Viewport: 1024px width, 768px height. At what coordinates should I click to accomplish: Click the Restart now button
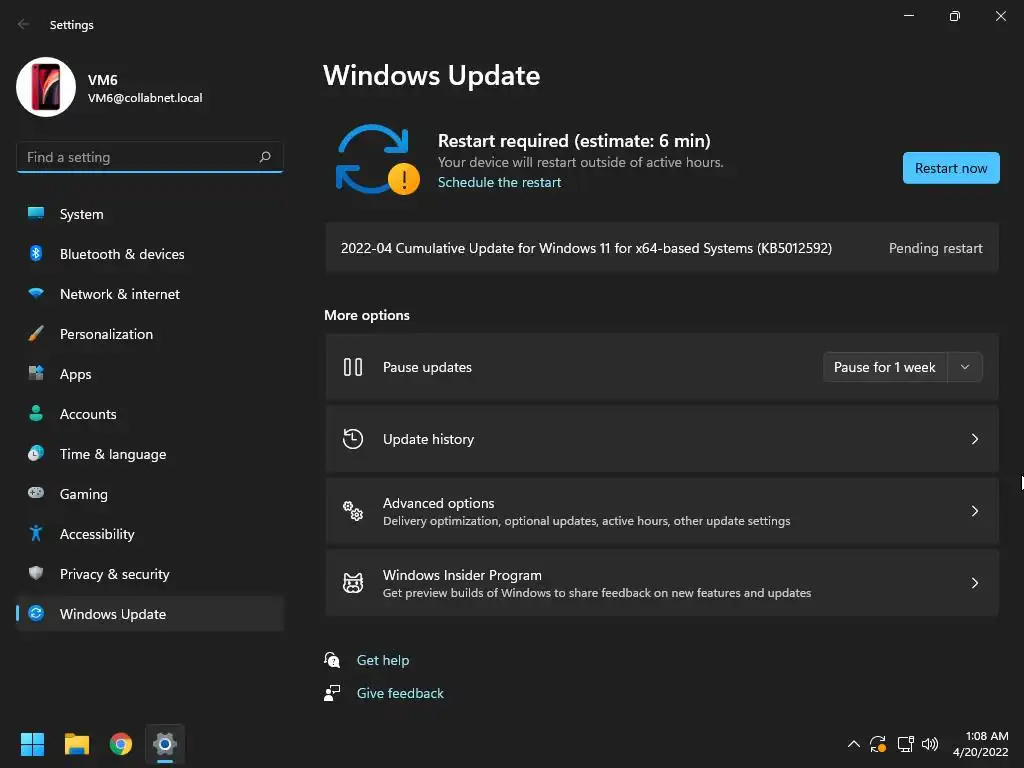951,168
